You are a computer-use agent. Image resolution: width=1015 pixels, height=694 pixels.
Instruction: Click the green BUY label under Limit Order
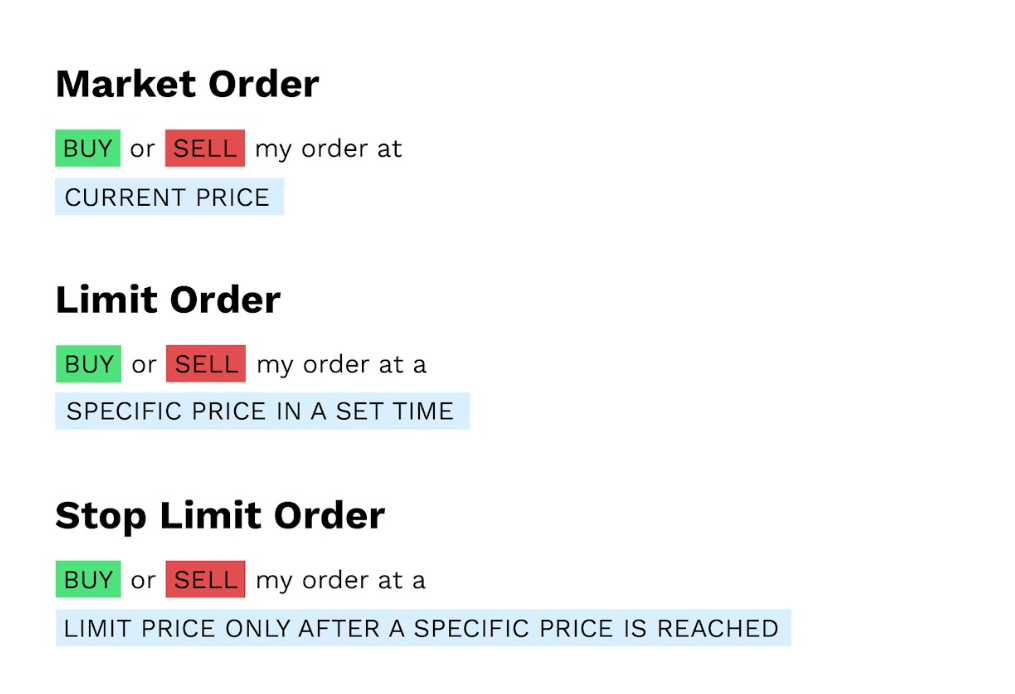89,364
